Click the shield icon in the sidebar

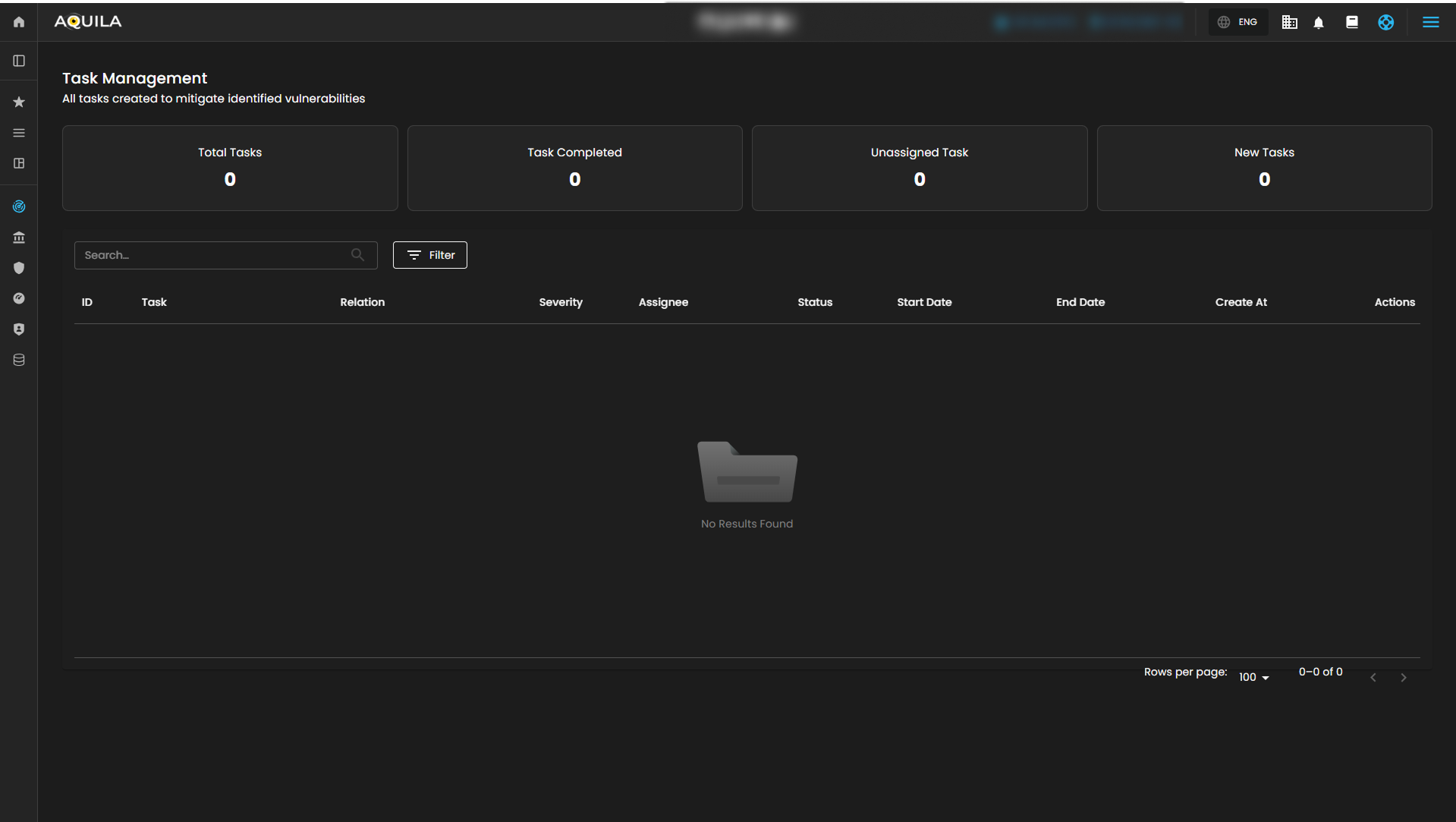tap(19, 268)
